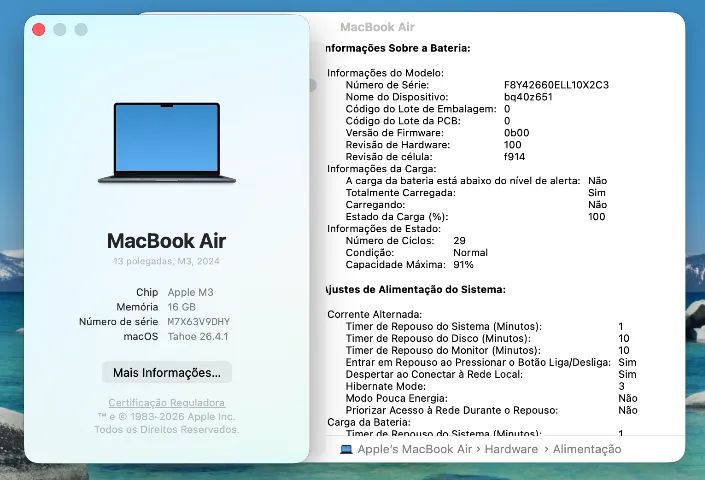Select Apple's MacBook Air in path bar
Screen dimensions: 705x480
[x=415, y=449]
